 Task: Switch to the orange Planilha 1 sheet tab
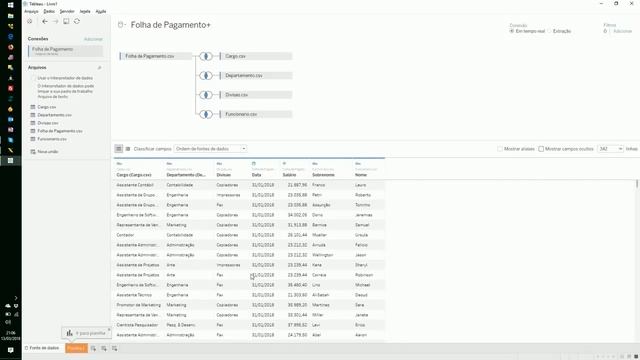[x=76, y=348]
